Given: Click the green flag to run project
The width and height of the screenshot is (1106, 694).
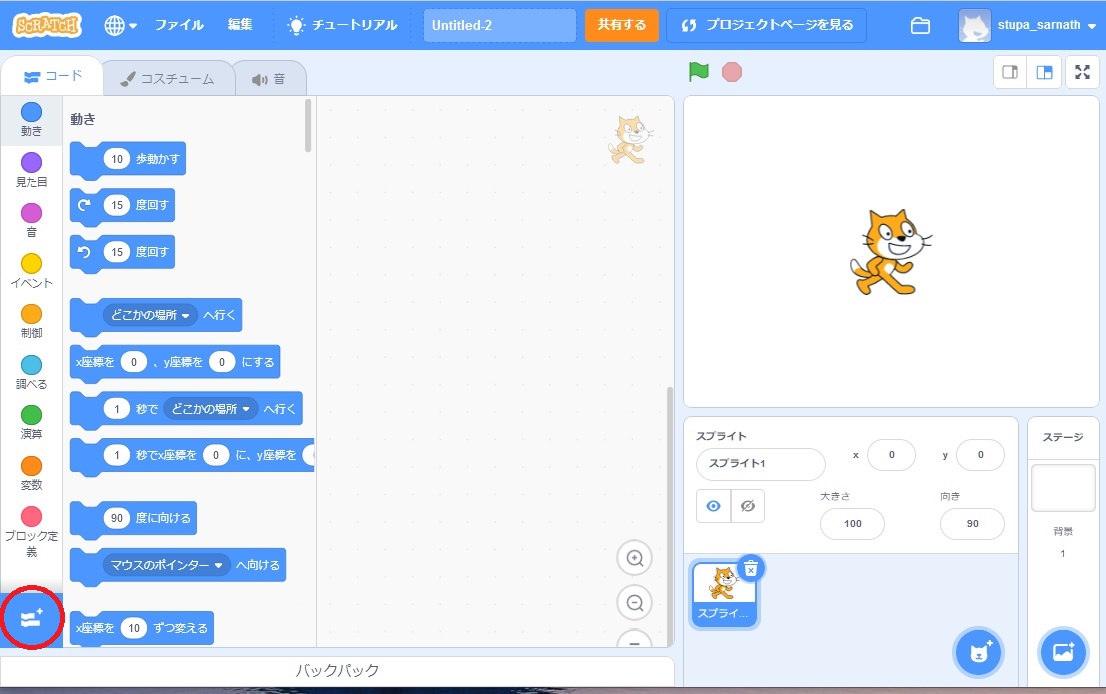Looking at the screenshot, I should pos(698,72).
